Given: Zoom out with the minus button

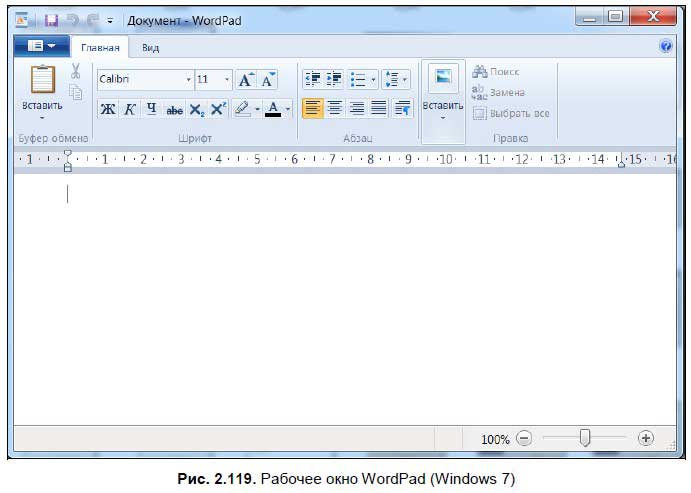Looking at the screenshot, I should tap(524, 438).
